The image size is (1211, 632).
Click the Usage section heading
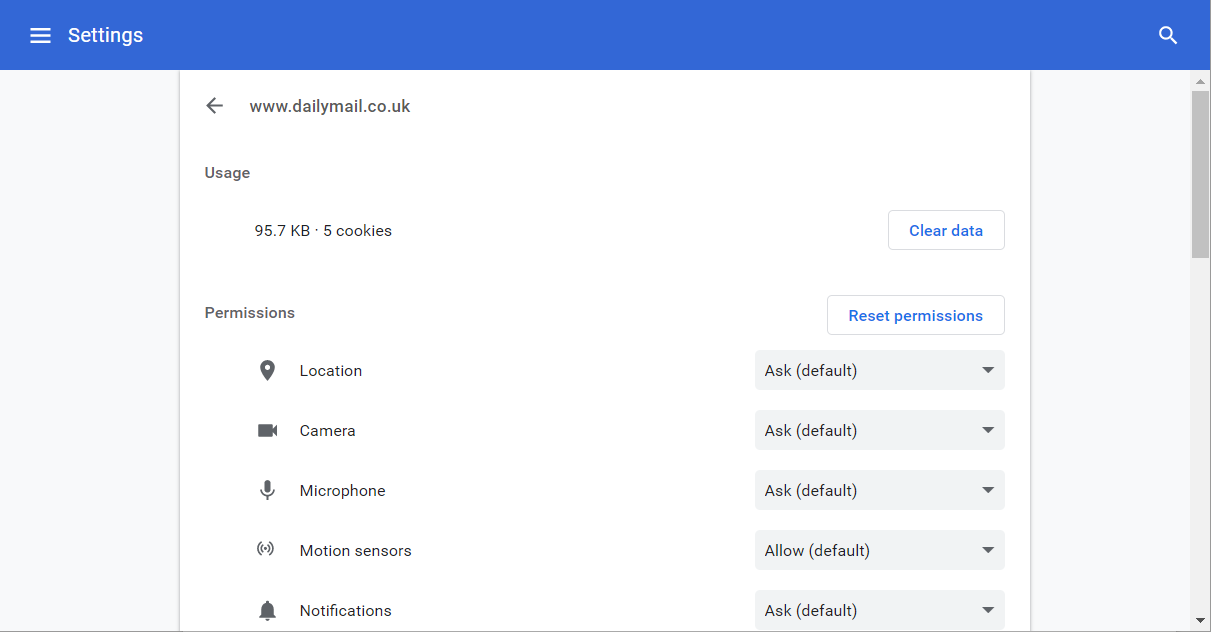[227, 173]
